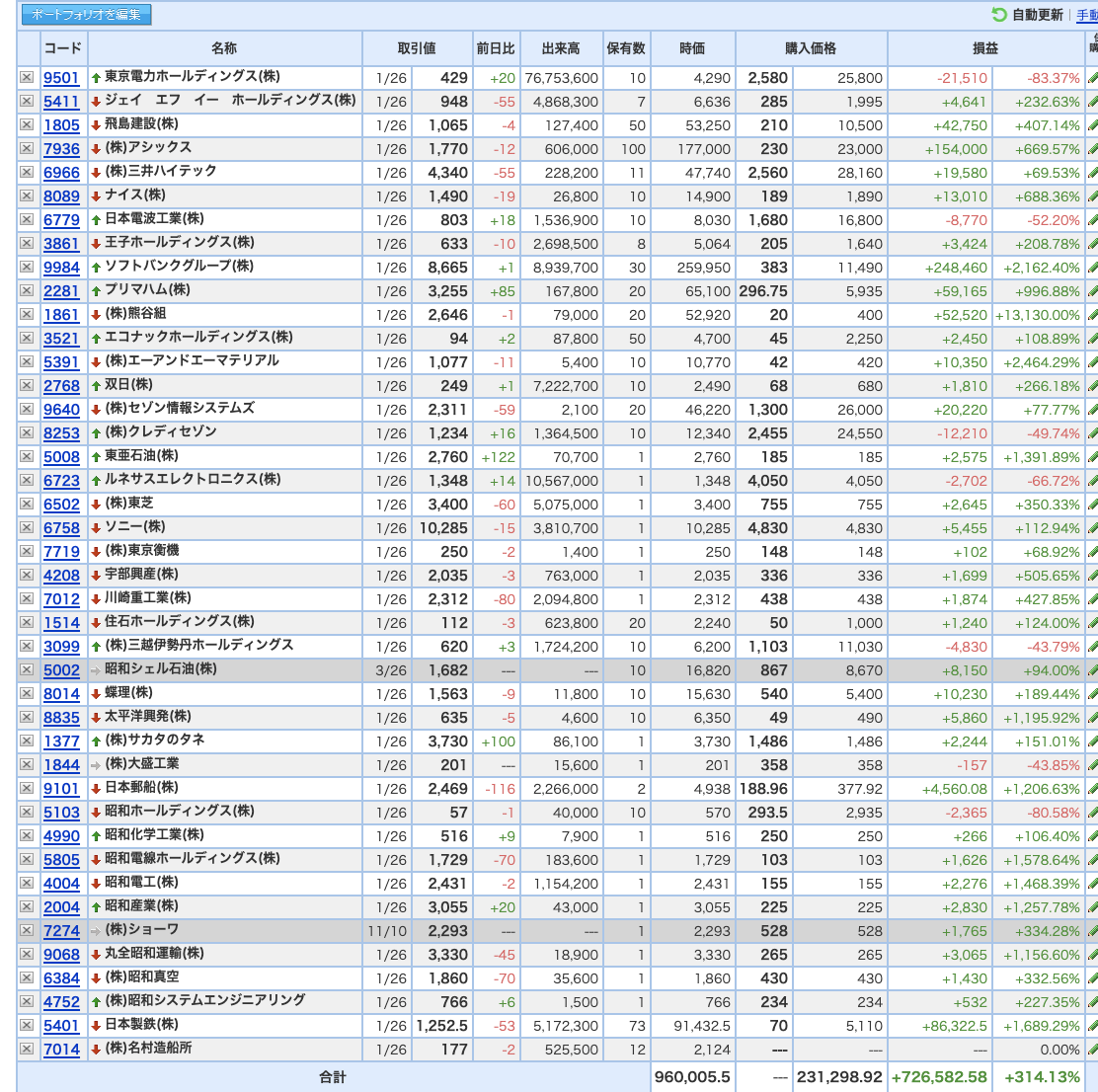Click the grey arrow beside (株)大盛工業

96,765
